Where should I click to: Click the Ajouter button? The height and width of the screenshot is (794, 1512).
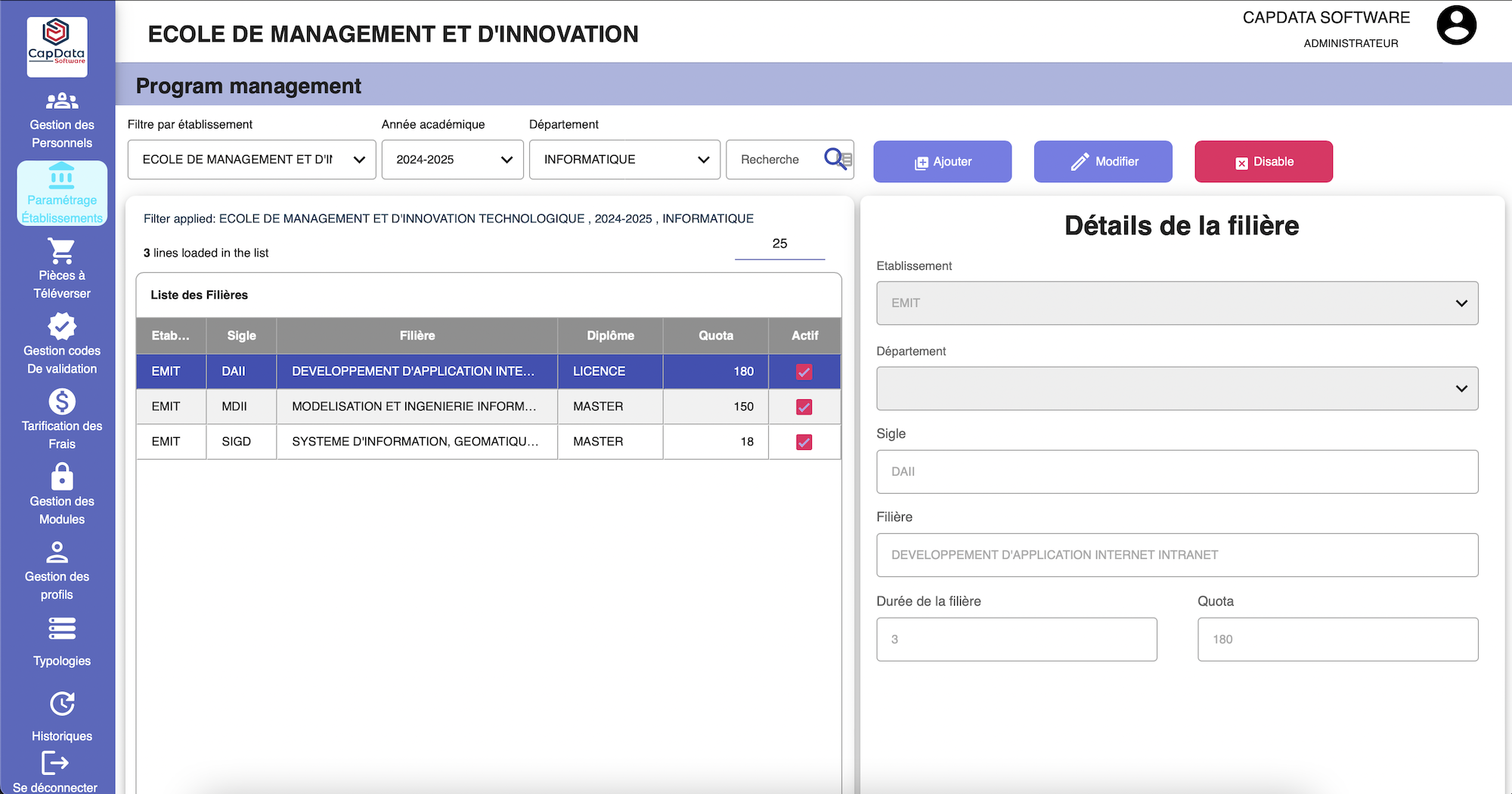pyautogui.click(x=942, y=161)
